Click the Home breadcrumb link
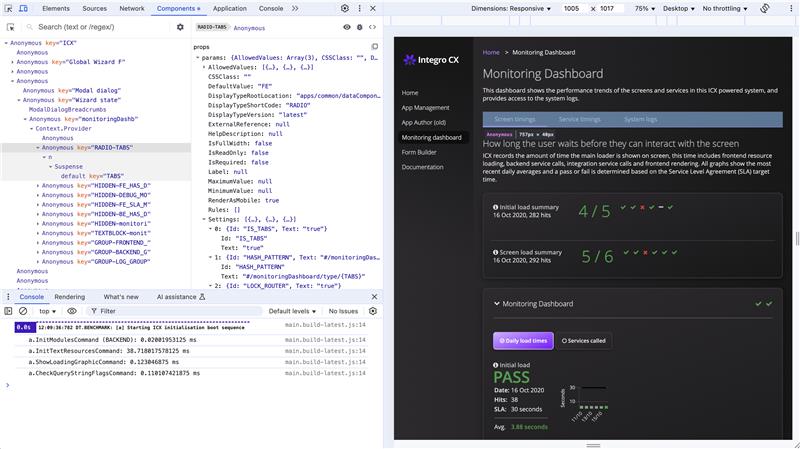 (x=491, y=51)
